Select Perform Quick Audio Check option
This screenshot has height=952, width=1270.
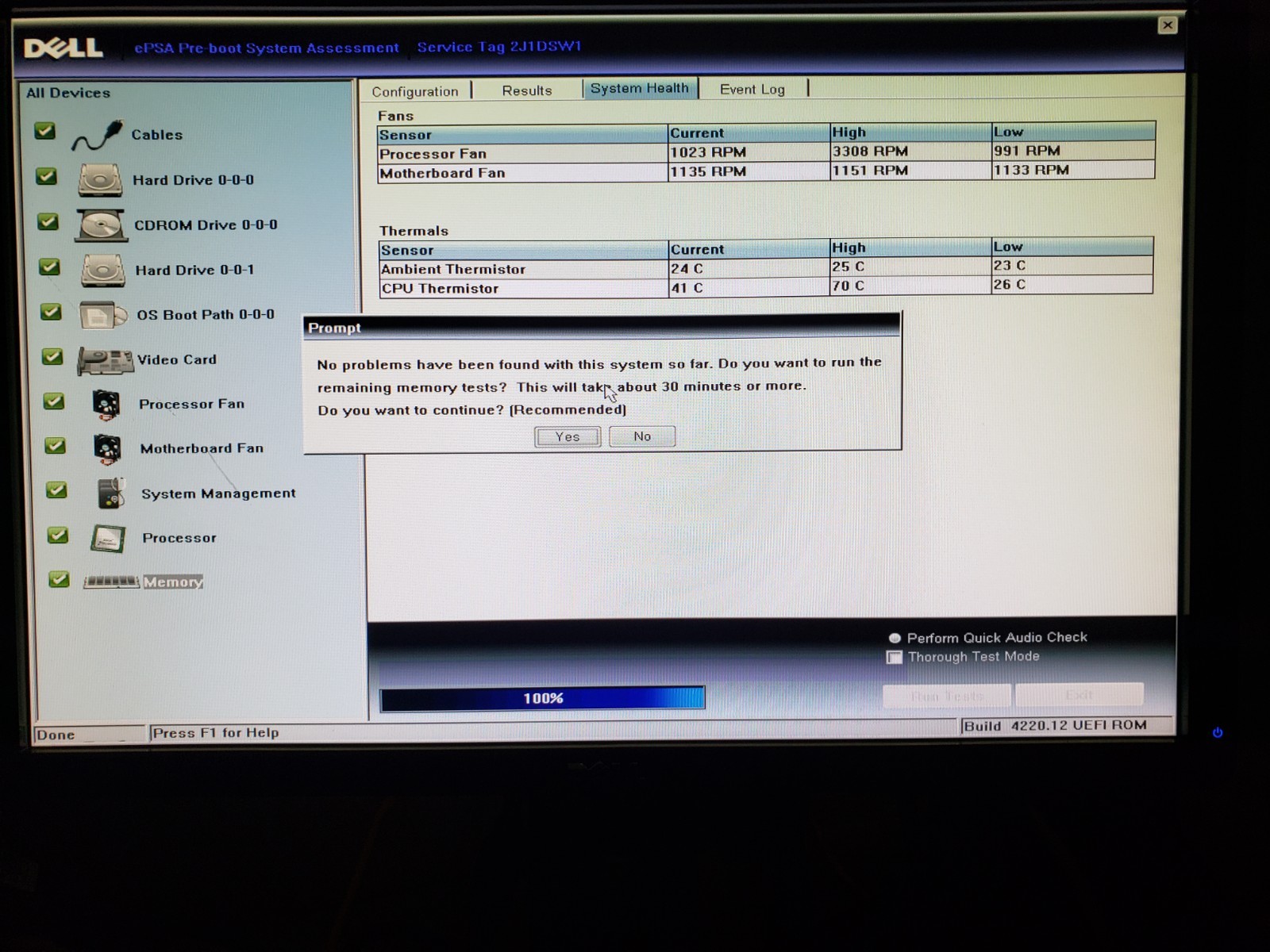coord(895,638)
